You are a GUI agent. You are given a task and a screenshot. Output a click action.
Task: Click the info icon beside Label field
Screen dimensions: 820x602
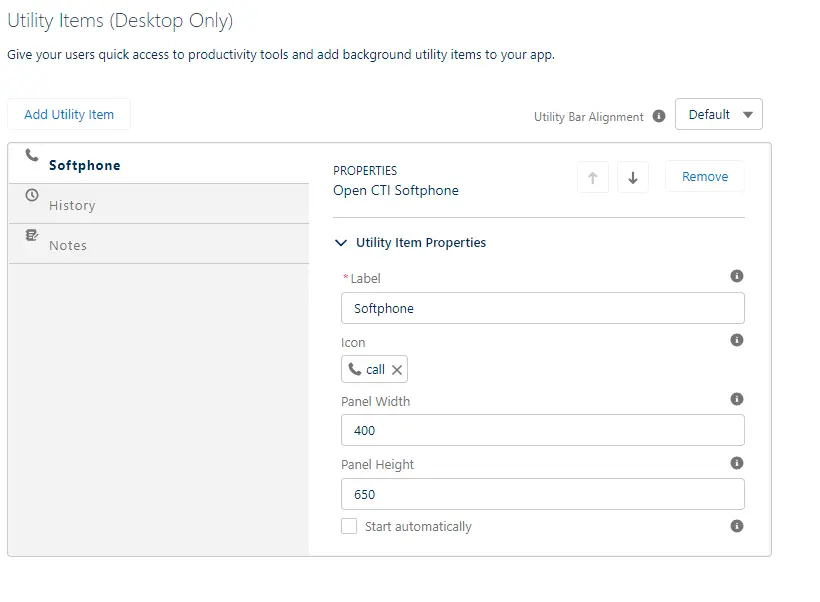click(737, 276)
